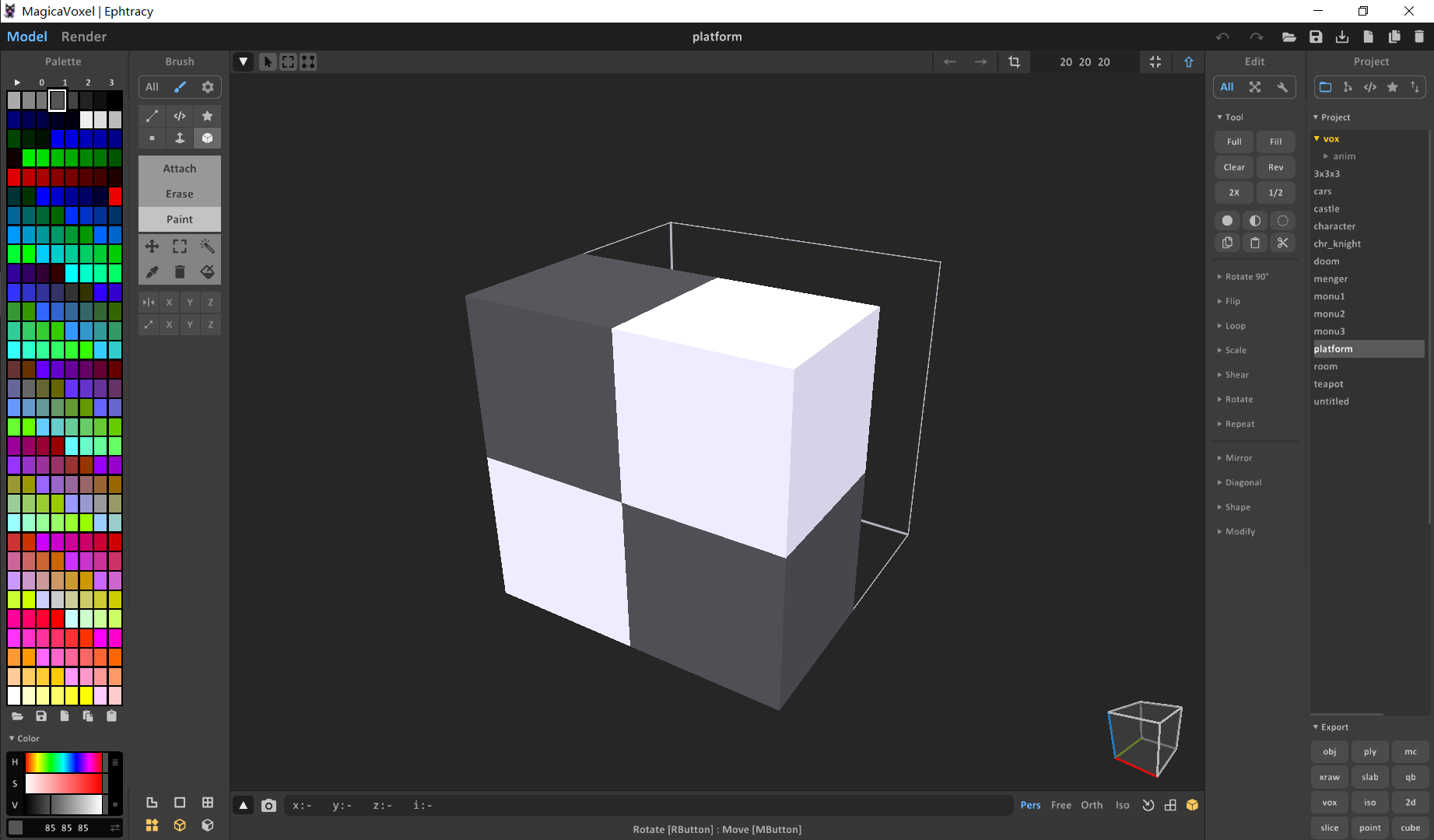
Task: Click the scissors cut icon in Edit panel
Action: coord(1282,243)
